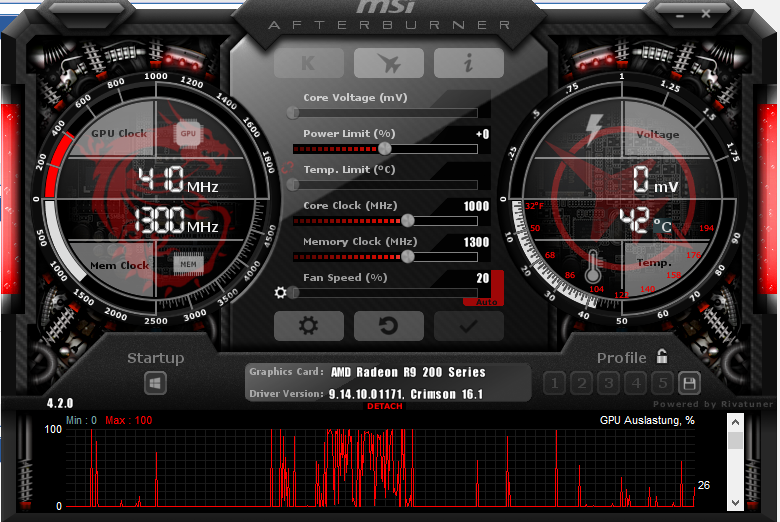This screenshot has height=522, width=780.
Task: Click scroll down arrow in monitor graph
Action: coord(735,503)
